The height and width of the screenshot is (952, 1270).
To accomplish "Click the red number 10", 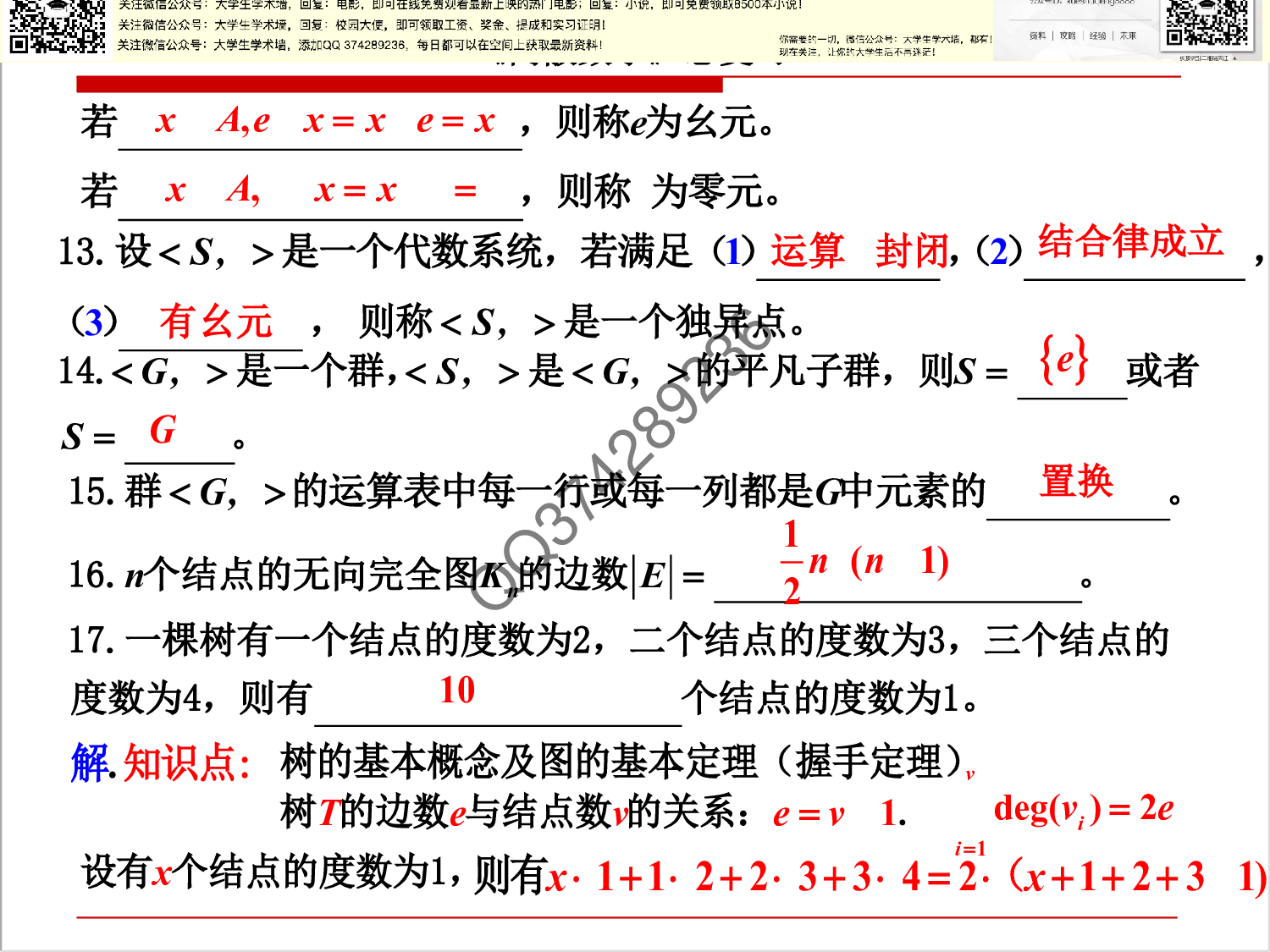I will (x=457, y=690).
